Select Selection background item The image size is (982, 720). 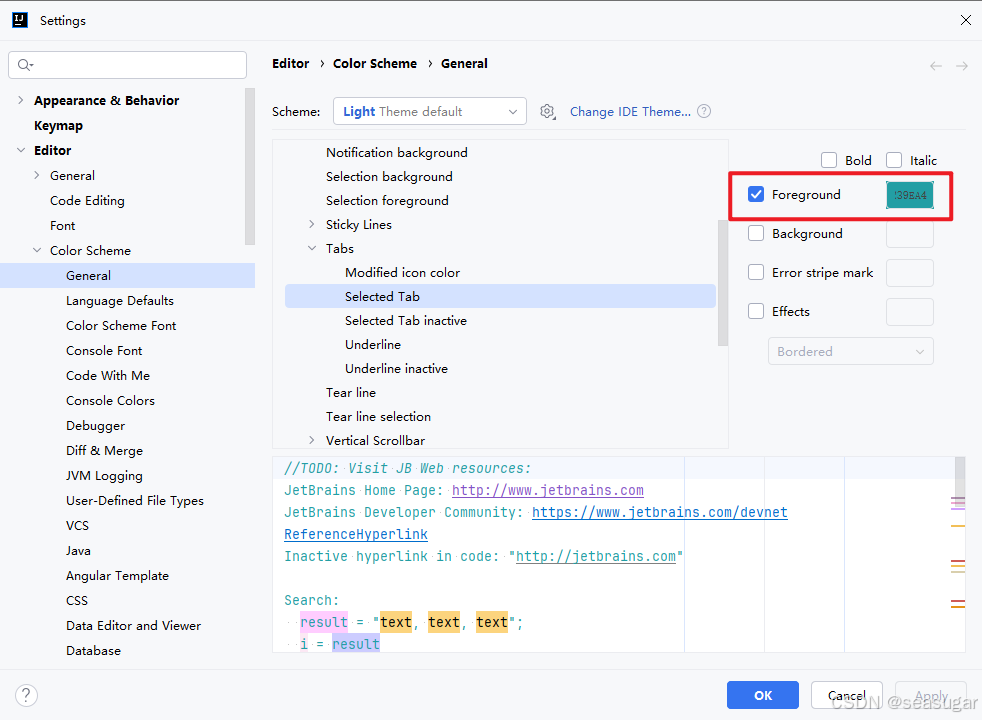[389, 177]
